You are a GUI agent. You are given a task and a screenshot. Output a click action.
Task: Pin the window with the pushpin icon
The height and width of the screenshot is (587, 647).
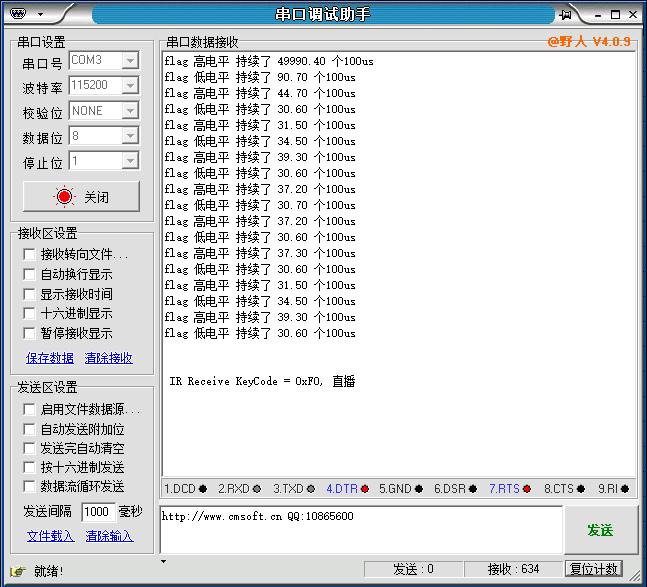click(565, 15)
